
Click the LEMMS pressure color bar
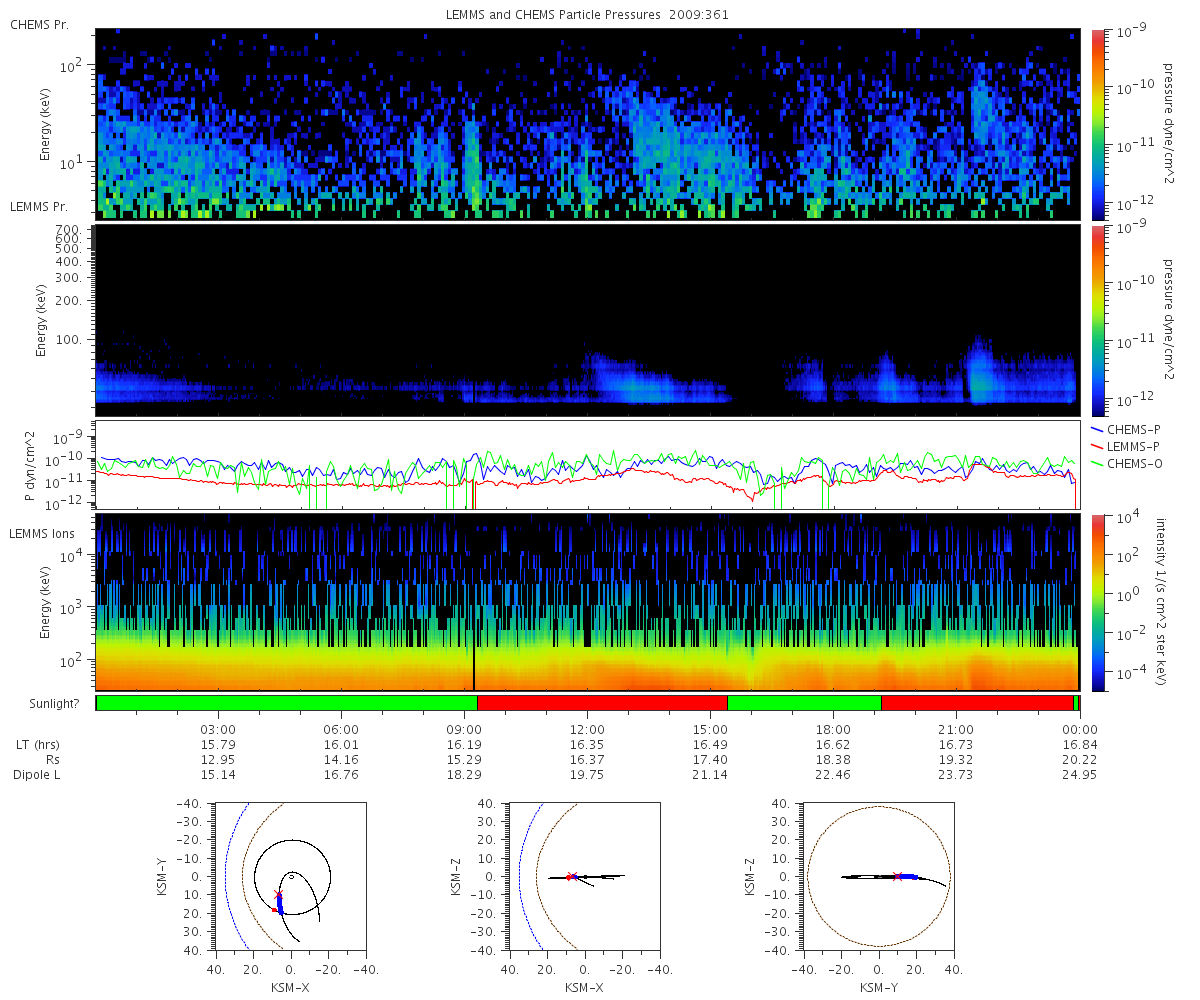point(1097,320)
